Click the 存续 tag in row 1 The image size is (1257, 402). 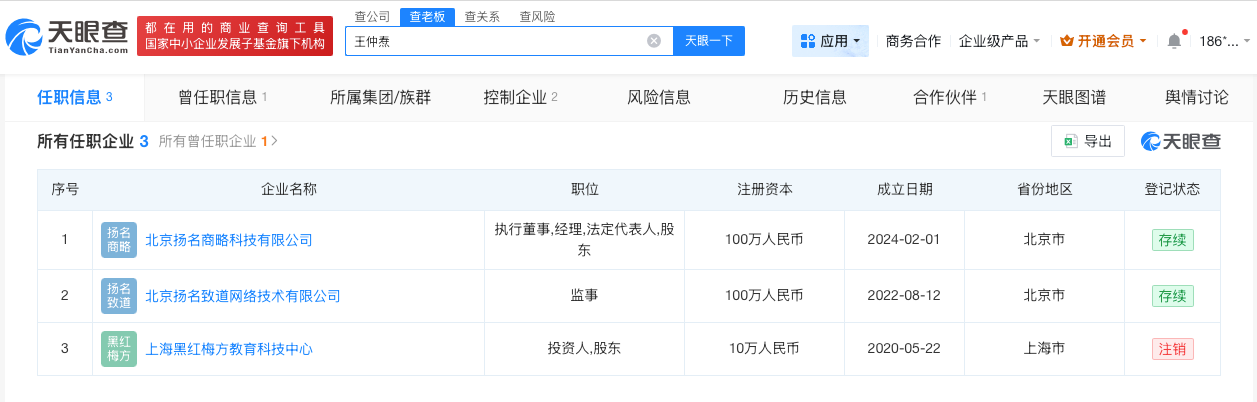(1172, 240)
